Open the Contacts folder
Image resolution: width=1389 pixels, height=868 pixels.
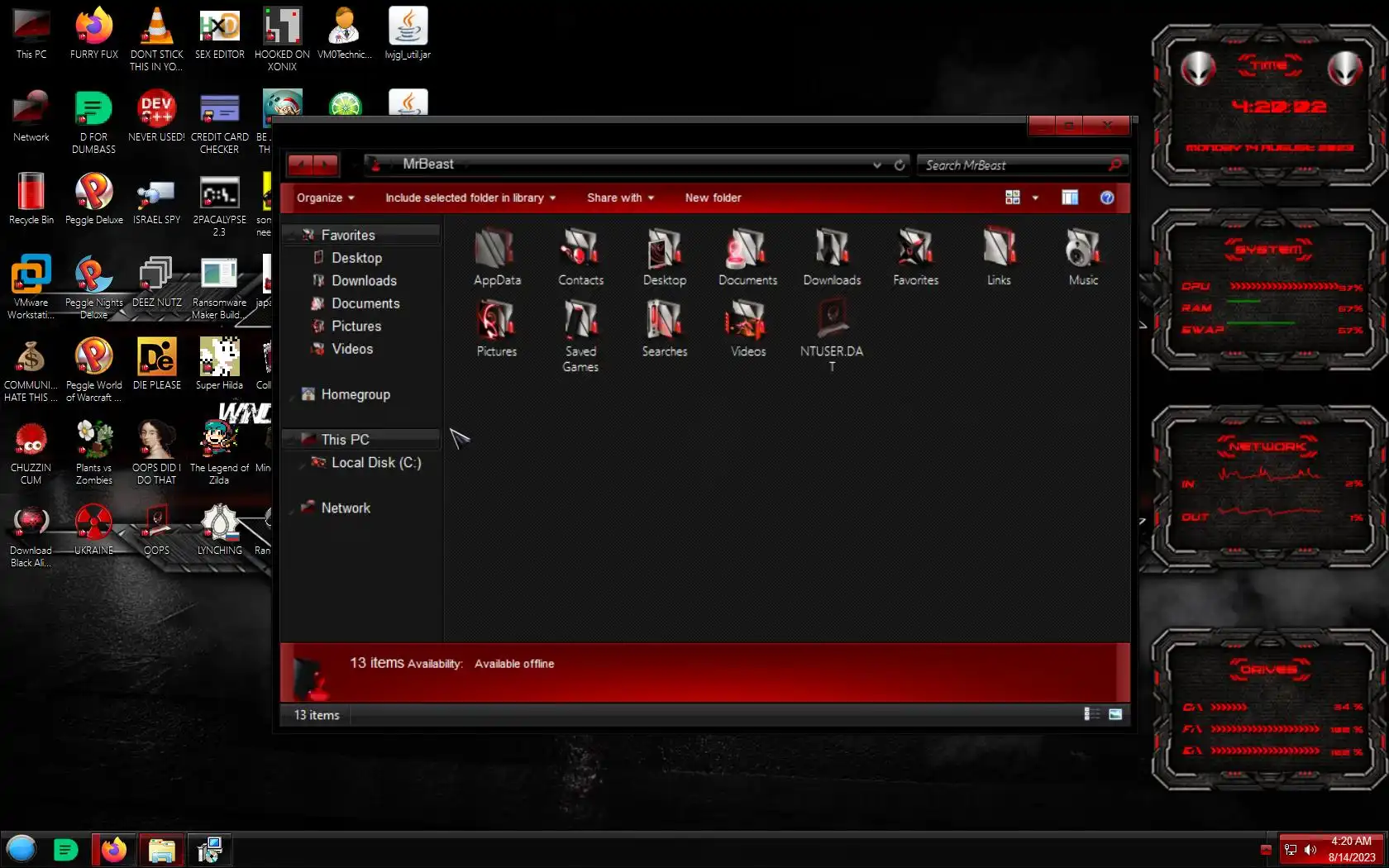580,257
